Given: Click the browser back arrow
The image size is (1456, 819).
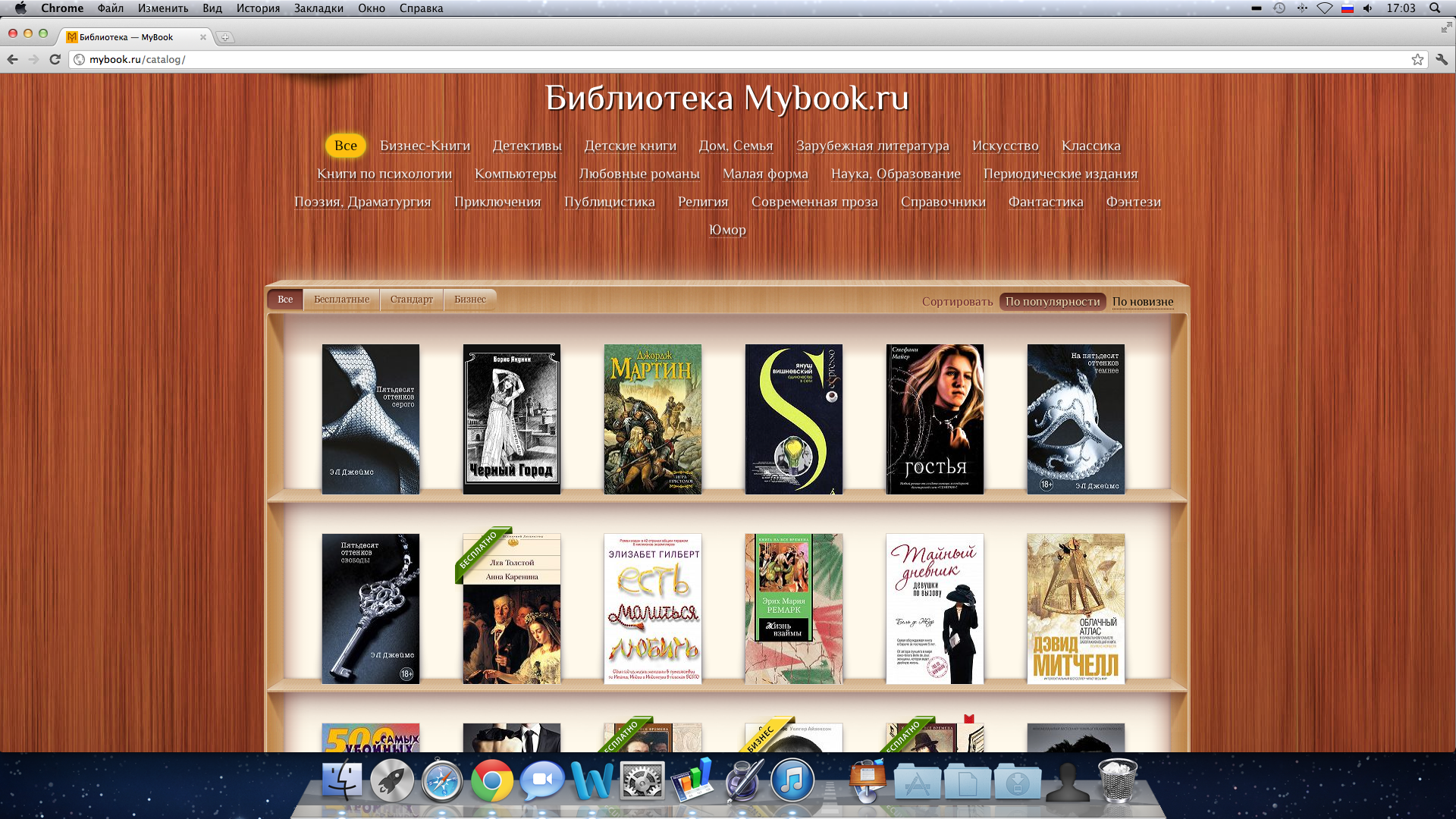Looking at the screenshot, I should [13, 59].
